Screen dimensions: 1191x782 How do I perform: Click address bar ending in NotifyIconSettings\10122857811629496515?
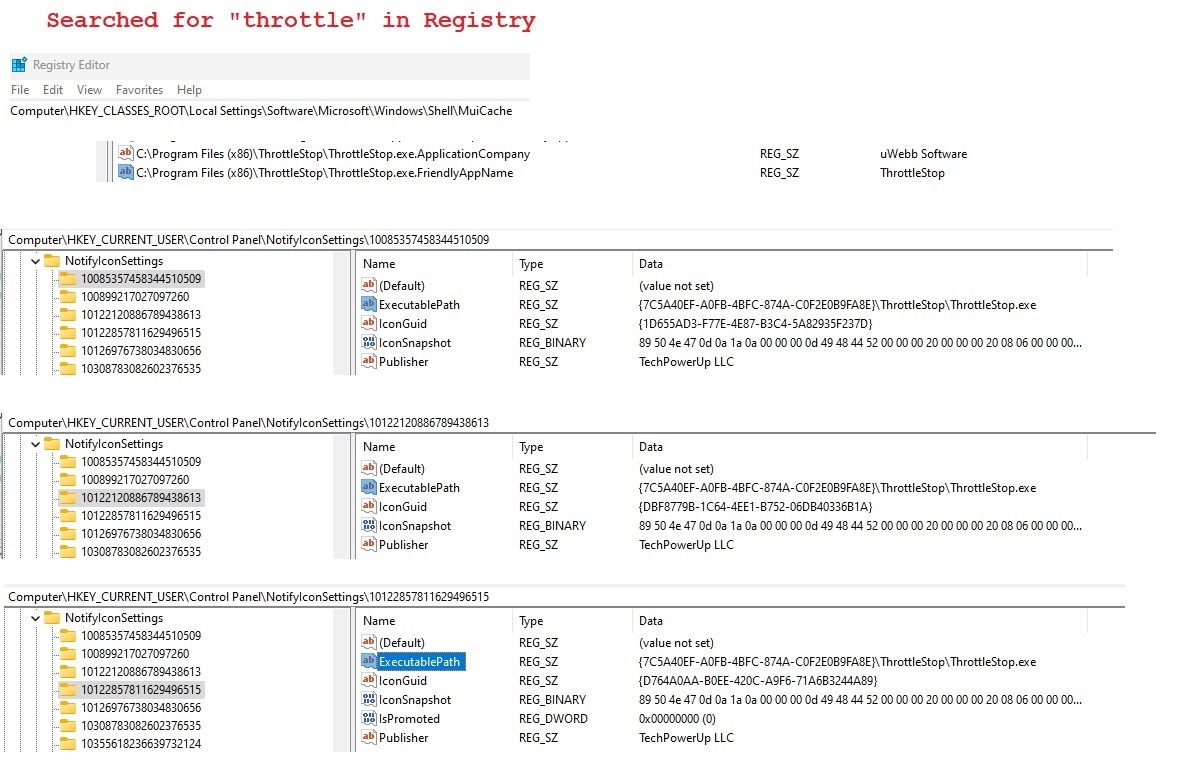tap(248, 597)
